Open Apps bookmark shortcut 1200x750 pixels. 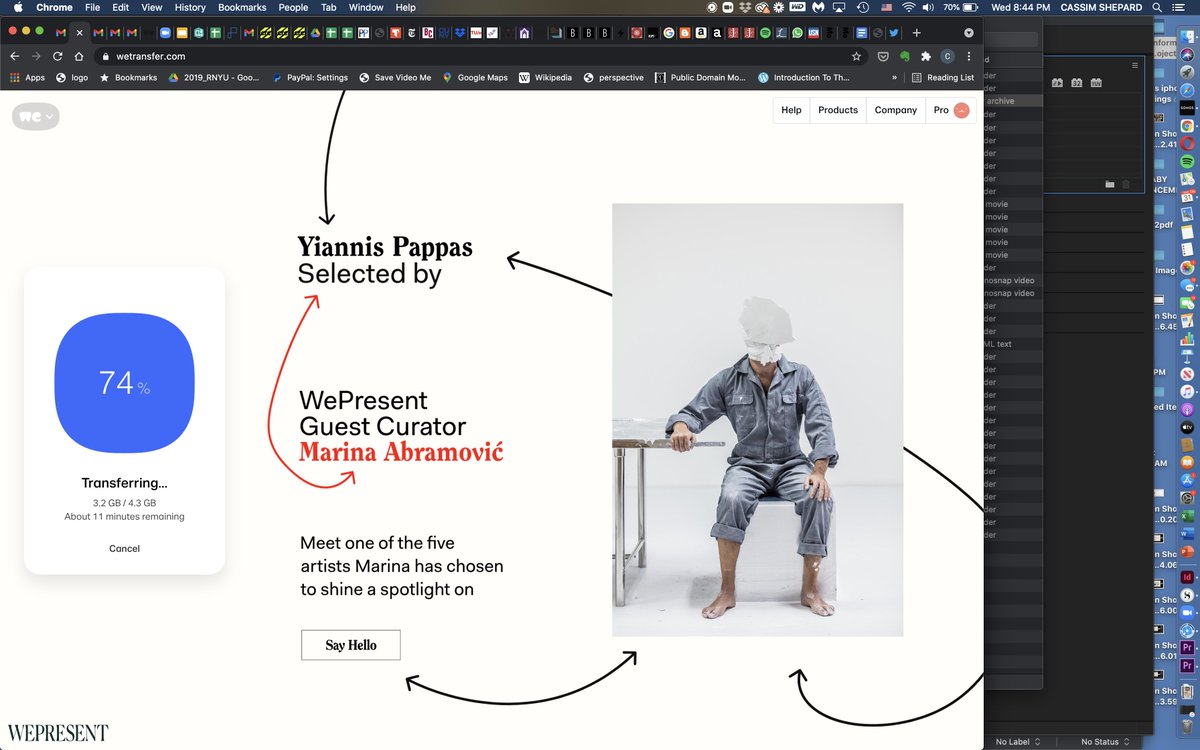[x=28, y=77]
